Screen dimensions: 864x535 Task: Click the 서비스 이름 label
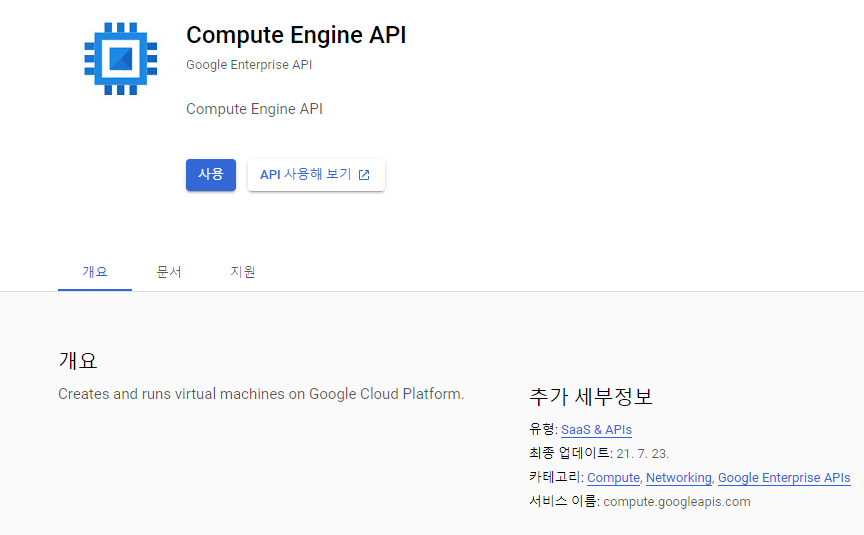click(564, 501)
